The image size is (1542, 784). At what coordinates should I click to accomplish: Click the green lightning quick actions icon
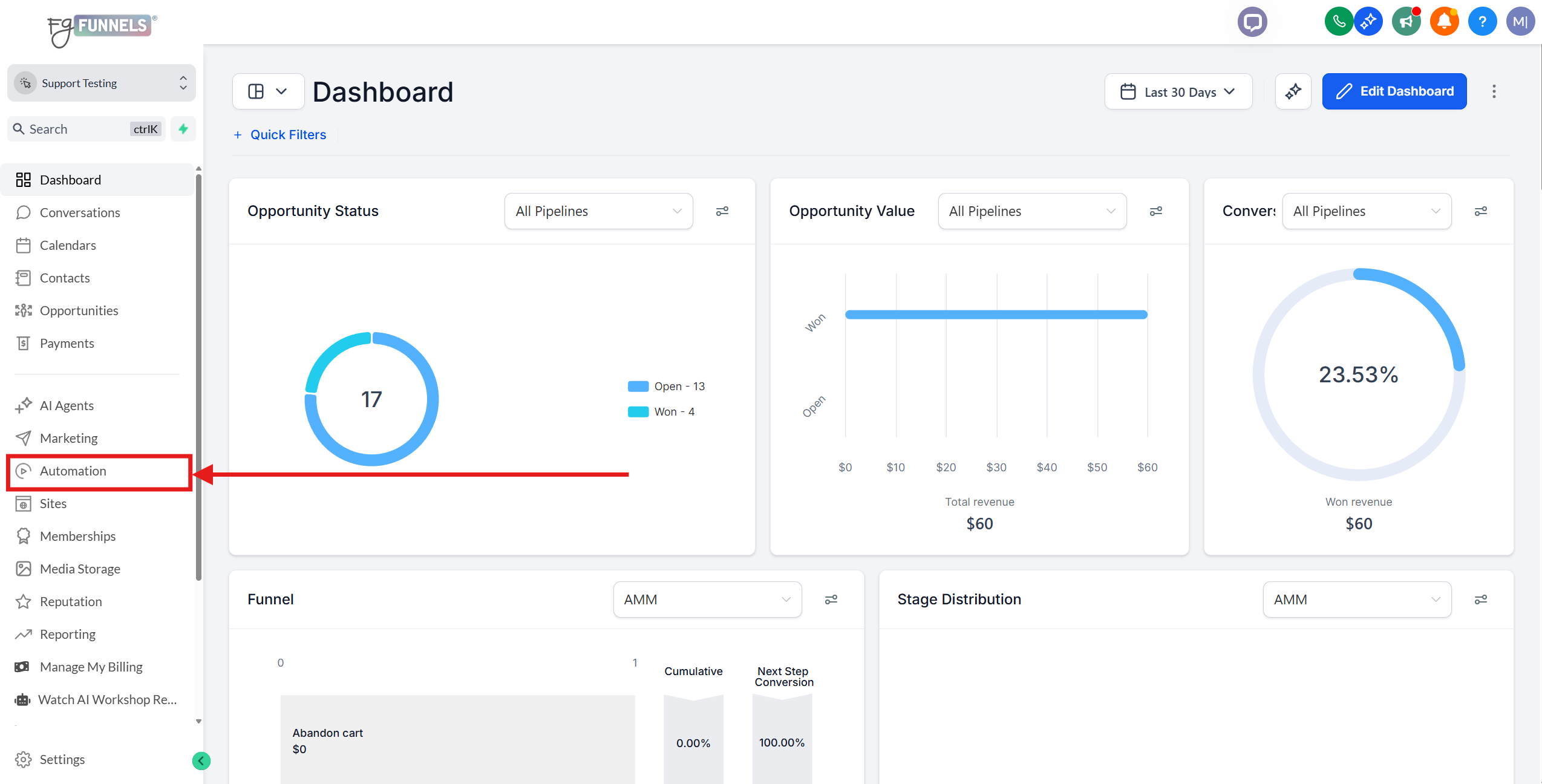[x=183, y=129]
